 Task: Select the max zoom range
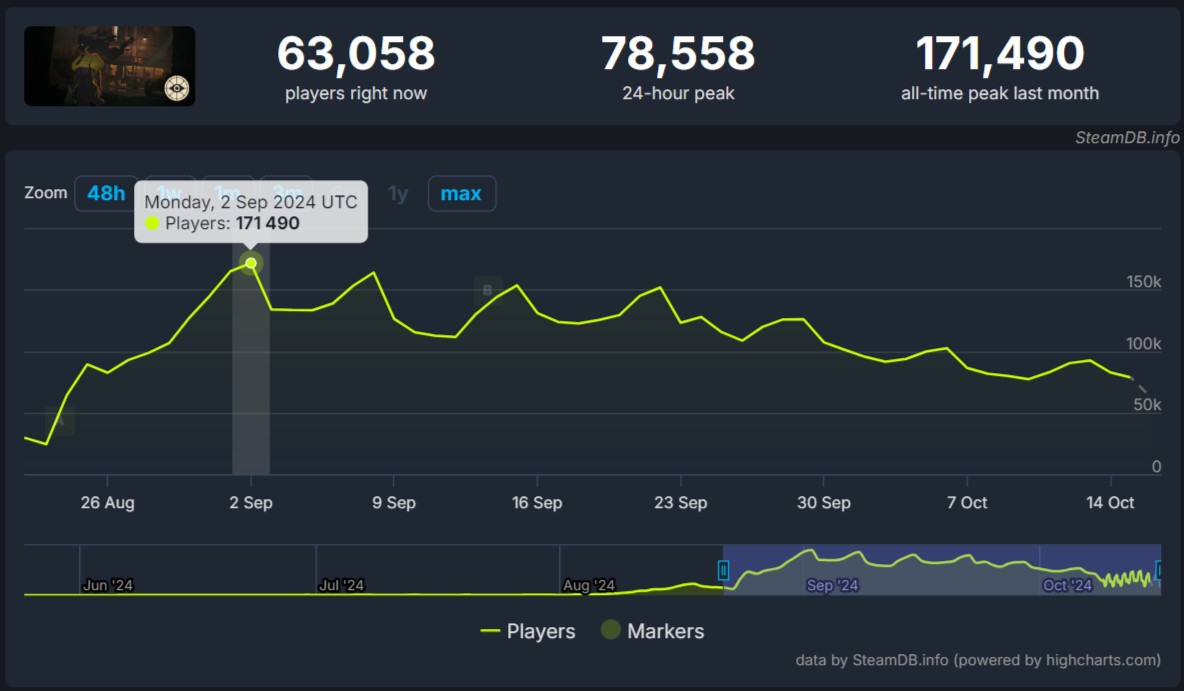[461, 193]
